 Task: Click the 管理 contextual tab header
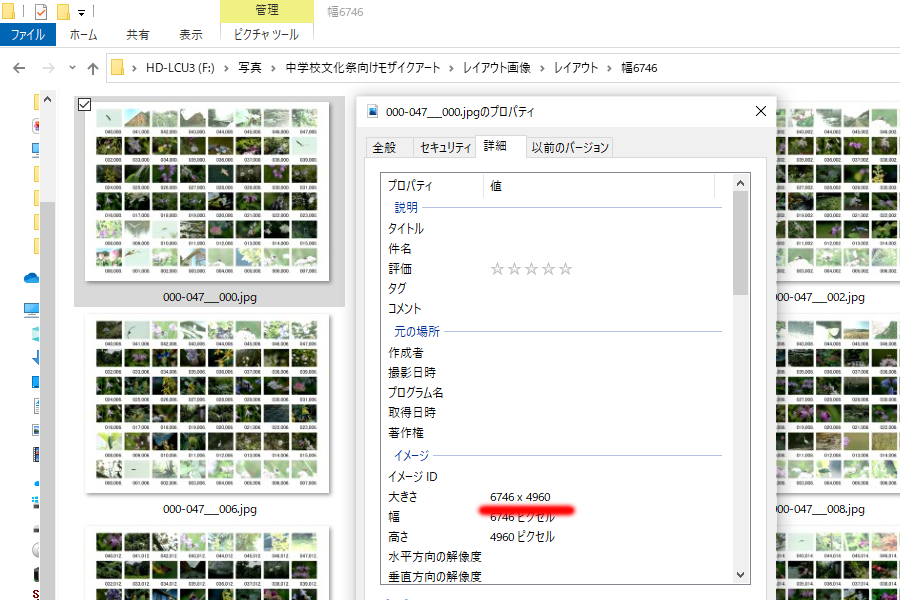[267, 10]
